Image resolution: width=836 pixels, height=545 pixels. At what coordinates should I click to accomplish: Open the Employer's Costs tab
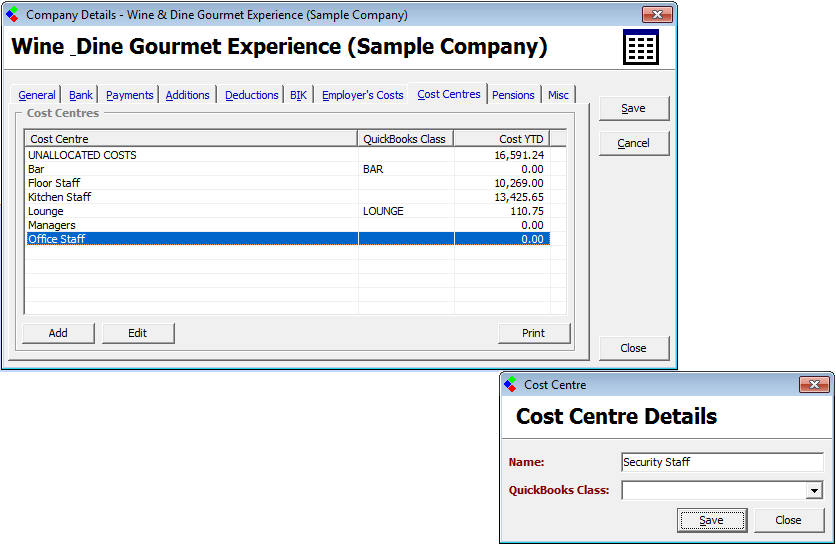pos(362,95)
